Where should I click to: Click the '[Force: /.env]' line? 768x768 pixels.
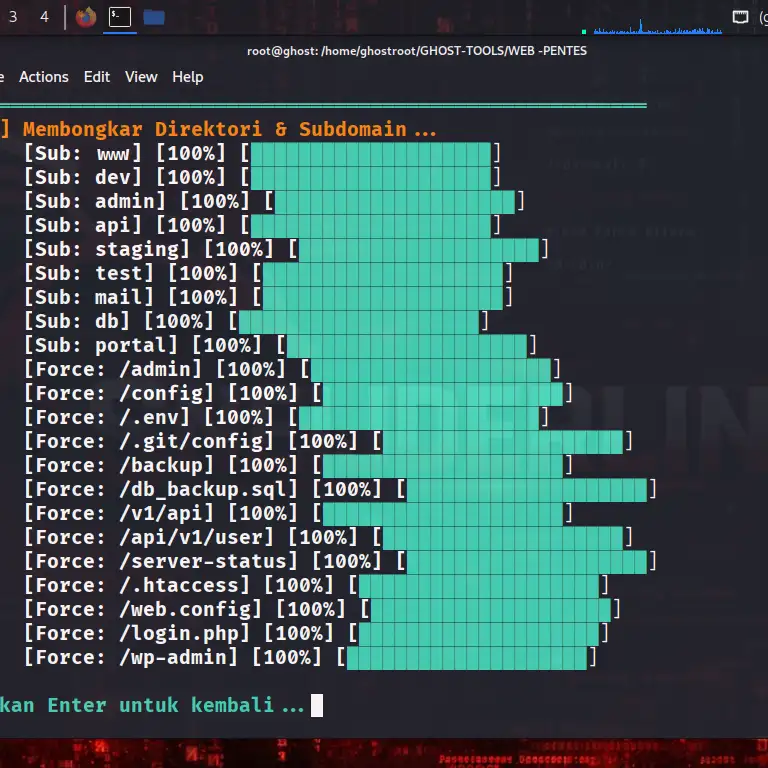point(286,417)
